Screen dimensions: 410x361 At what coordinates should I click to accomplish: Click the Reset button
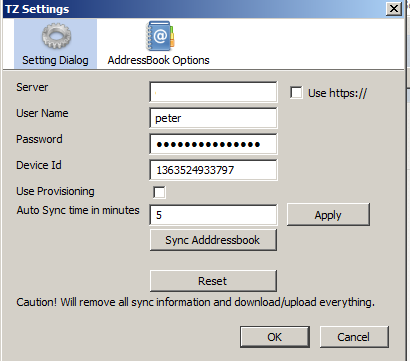(x=213, y=281)
